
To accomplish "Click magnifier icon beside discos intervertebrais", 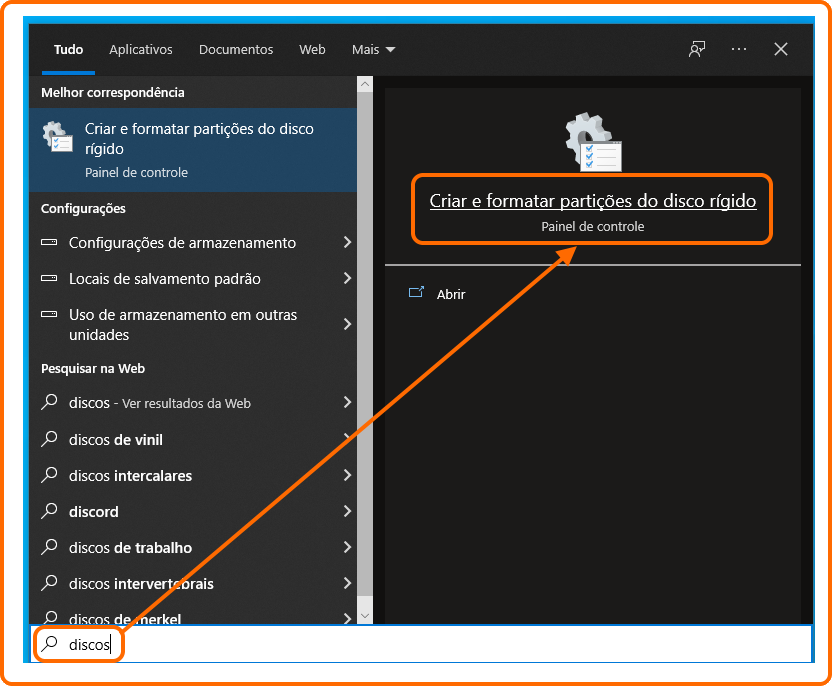I will (x=49, y=583).
